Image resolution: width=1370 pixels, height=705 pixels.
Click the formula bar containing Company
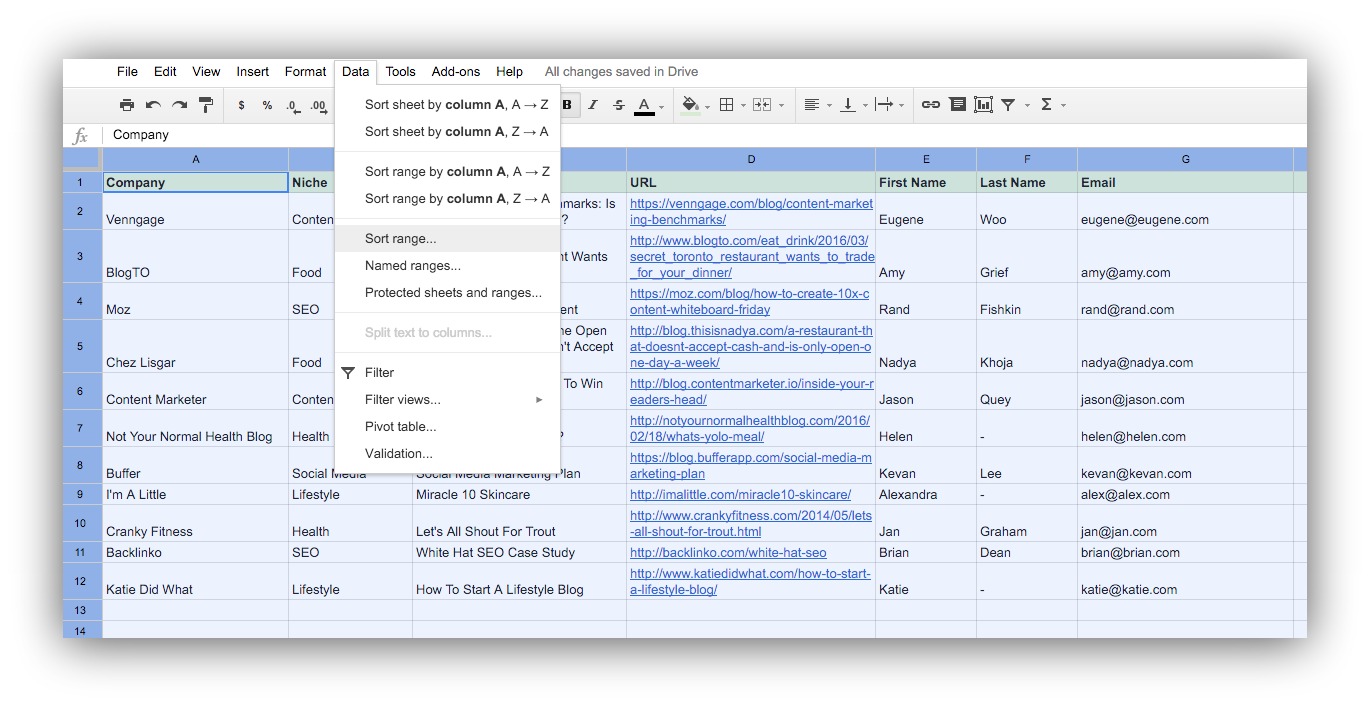pos(705,135)
